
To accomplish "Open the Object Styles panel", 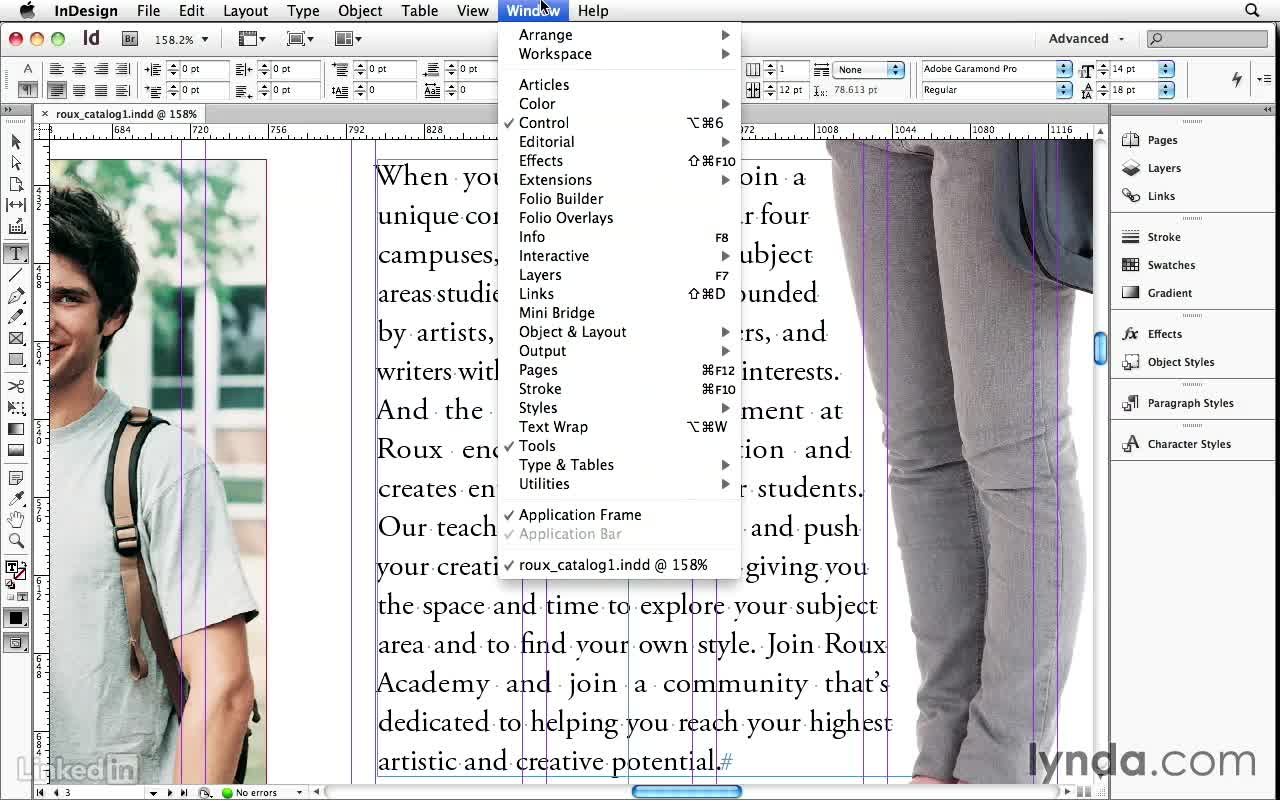I will pyautogui.click(x=1181, y=362).
